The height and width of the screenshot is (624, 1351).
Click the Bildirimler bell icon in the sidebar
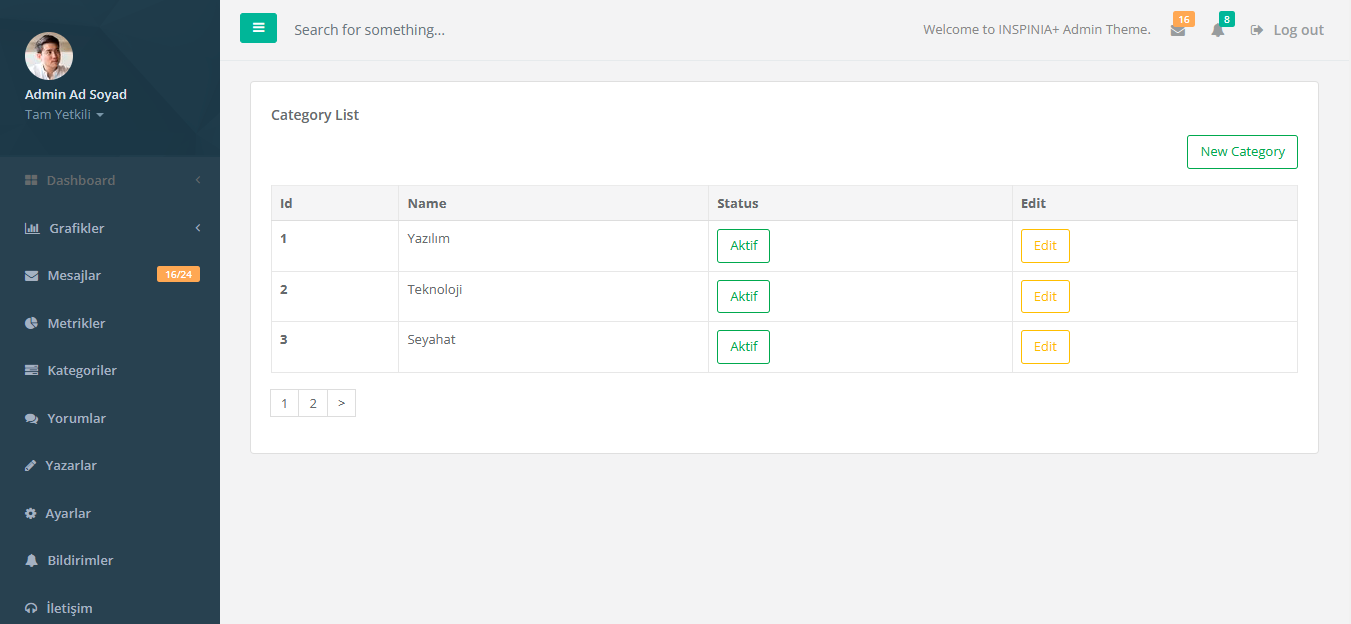pos(31,561)
